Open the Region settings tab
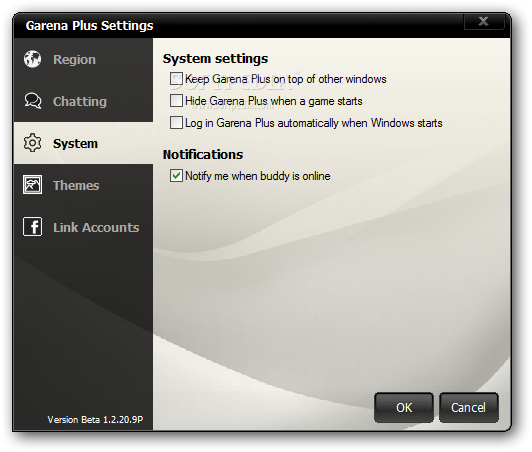Viewport: 532px width, 452px height. [83, 59]
